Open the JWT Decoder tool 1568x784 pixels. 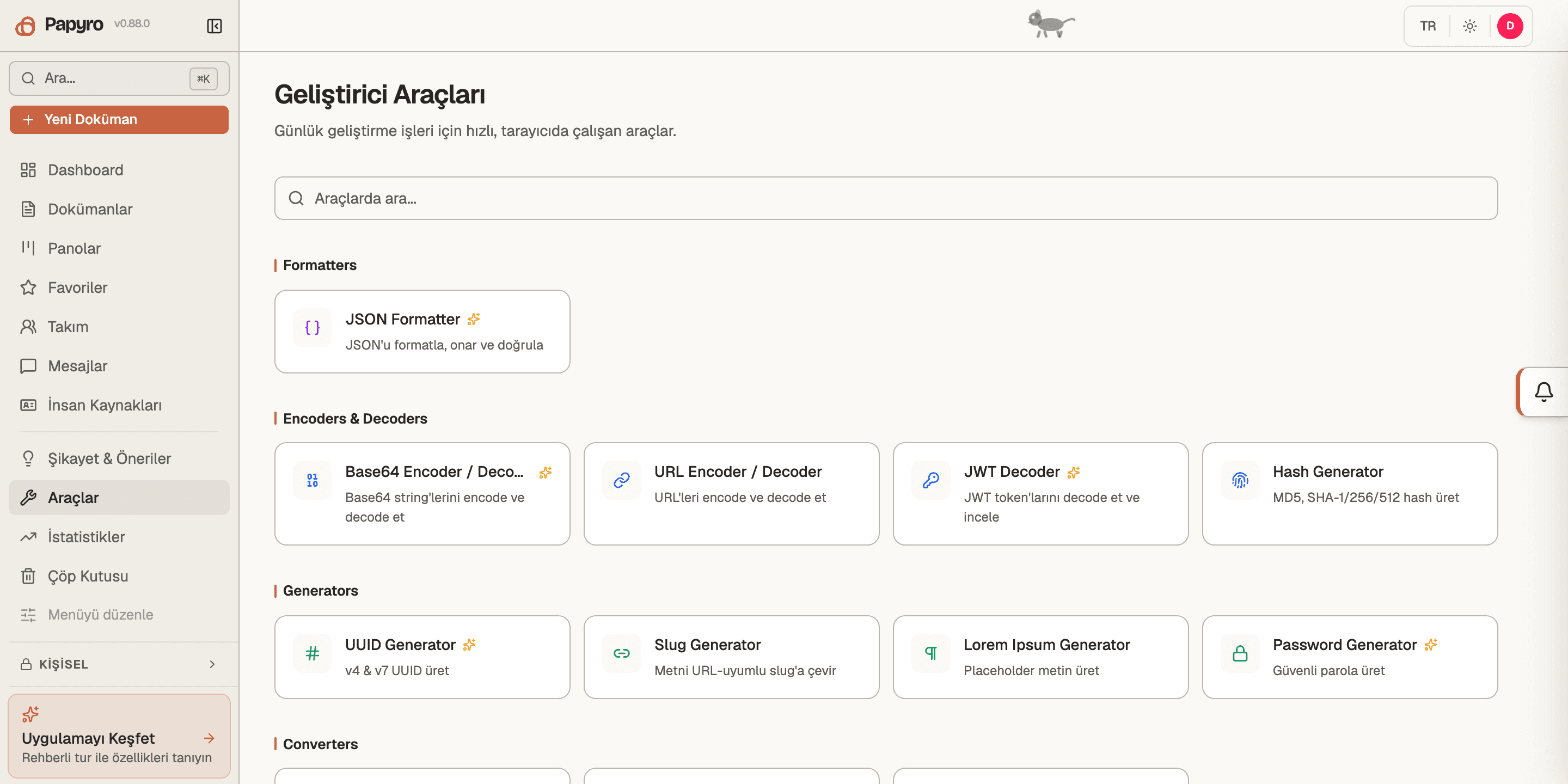pyautogui.click(x=1040, y=494)
